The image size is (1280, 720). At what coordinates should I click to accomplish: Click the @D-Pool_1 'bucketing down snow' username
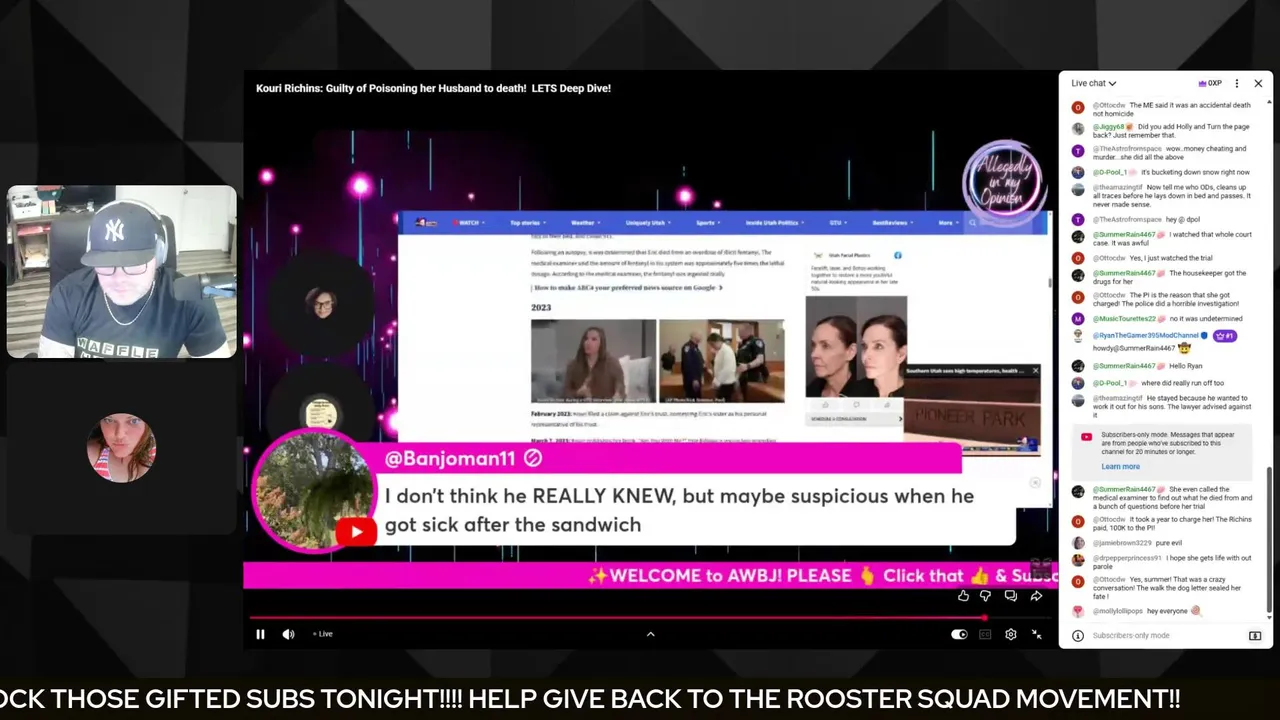point(1112,172)
